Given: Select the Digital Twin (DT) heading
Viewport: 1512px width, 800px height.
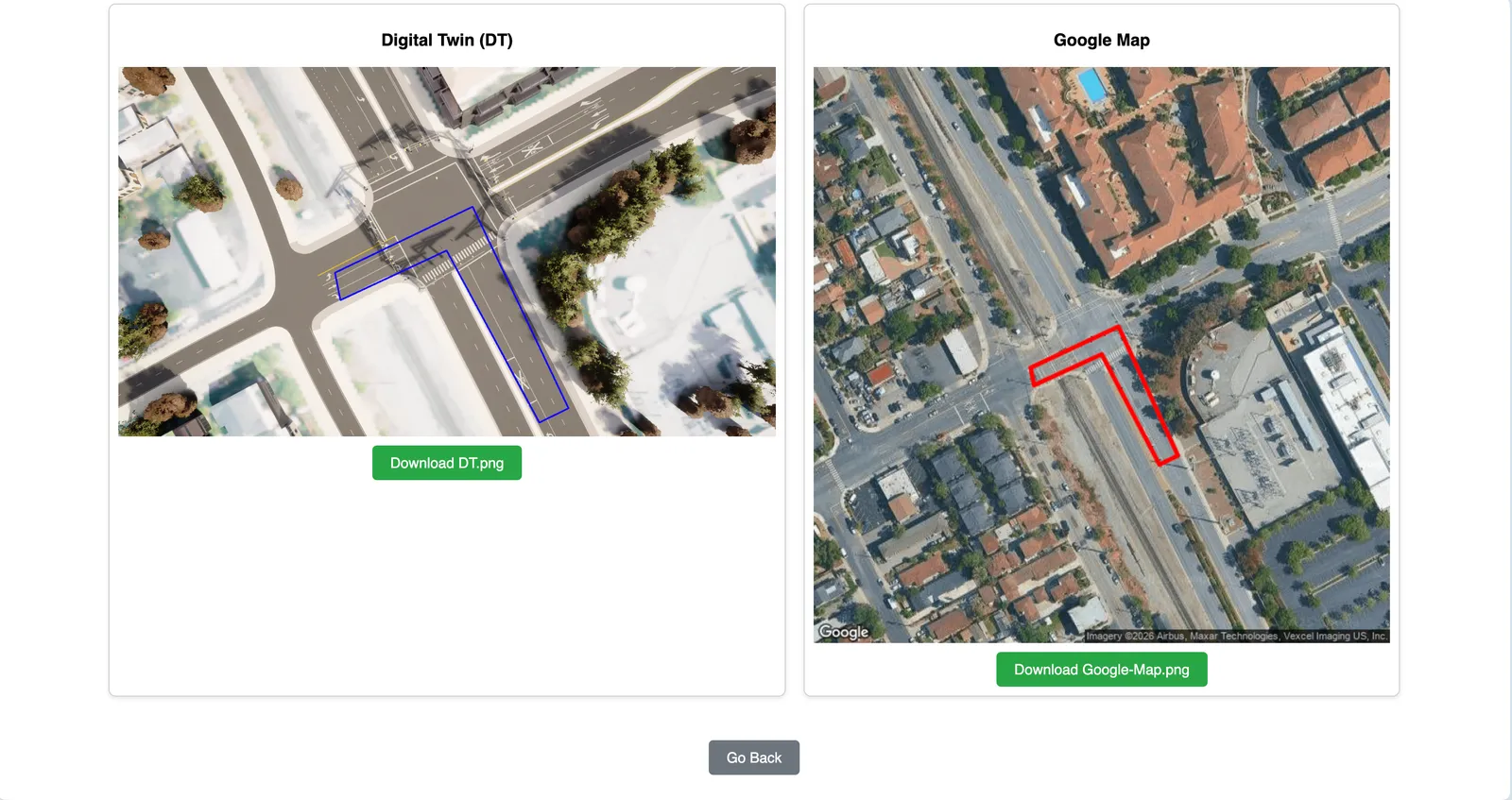Looking at the screenshot, I should [x=447, y=40].
